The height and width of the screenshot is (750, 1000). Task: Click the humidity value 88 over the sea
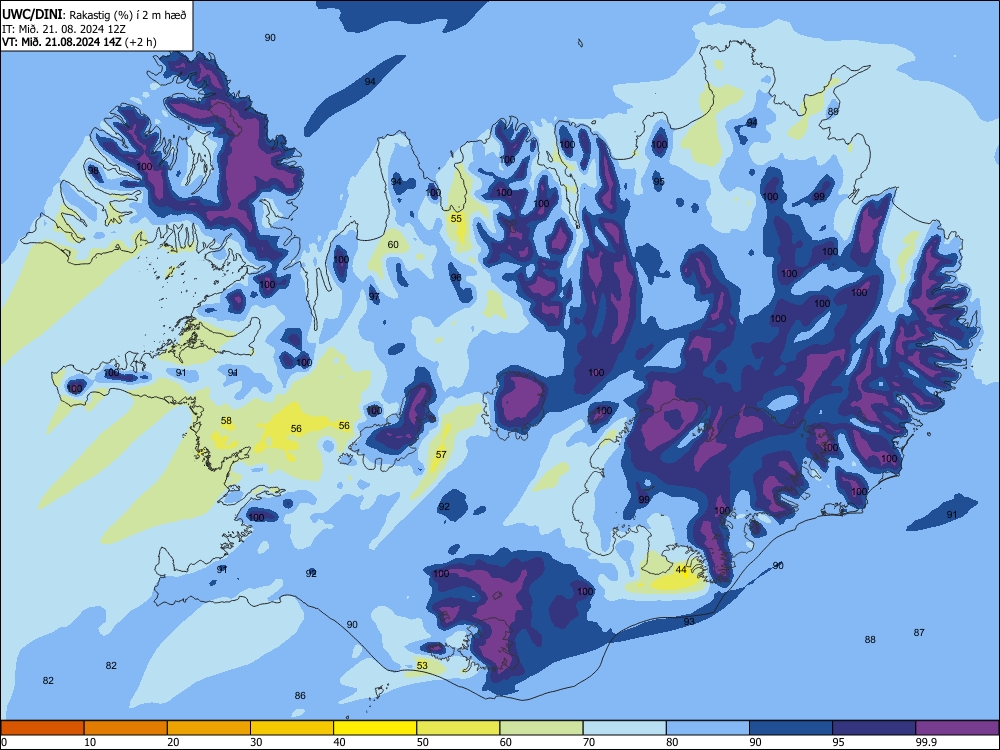(870, 640)
